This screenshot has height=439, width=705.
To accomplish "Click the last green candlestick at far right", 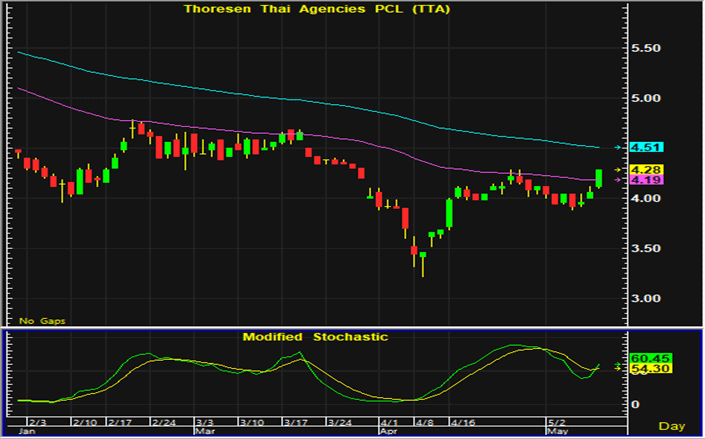I will click(598, 177).
